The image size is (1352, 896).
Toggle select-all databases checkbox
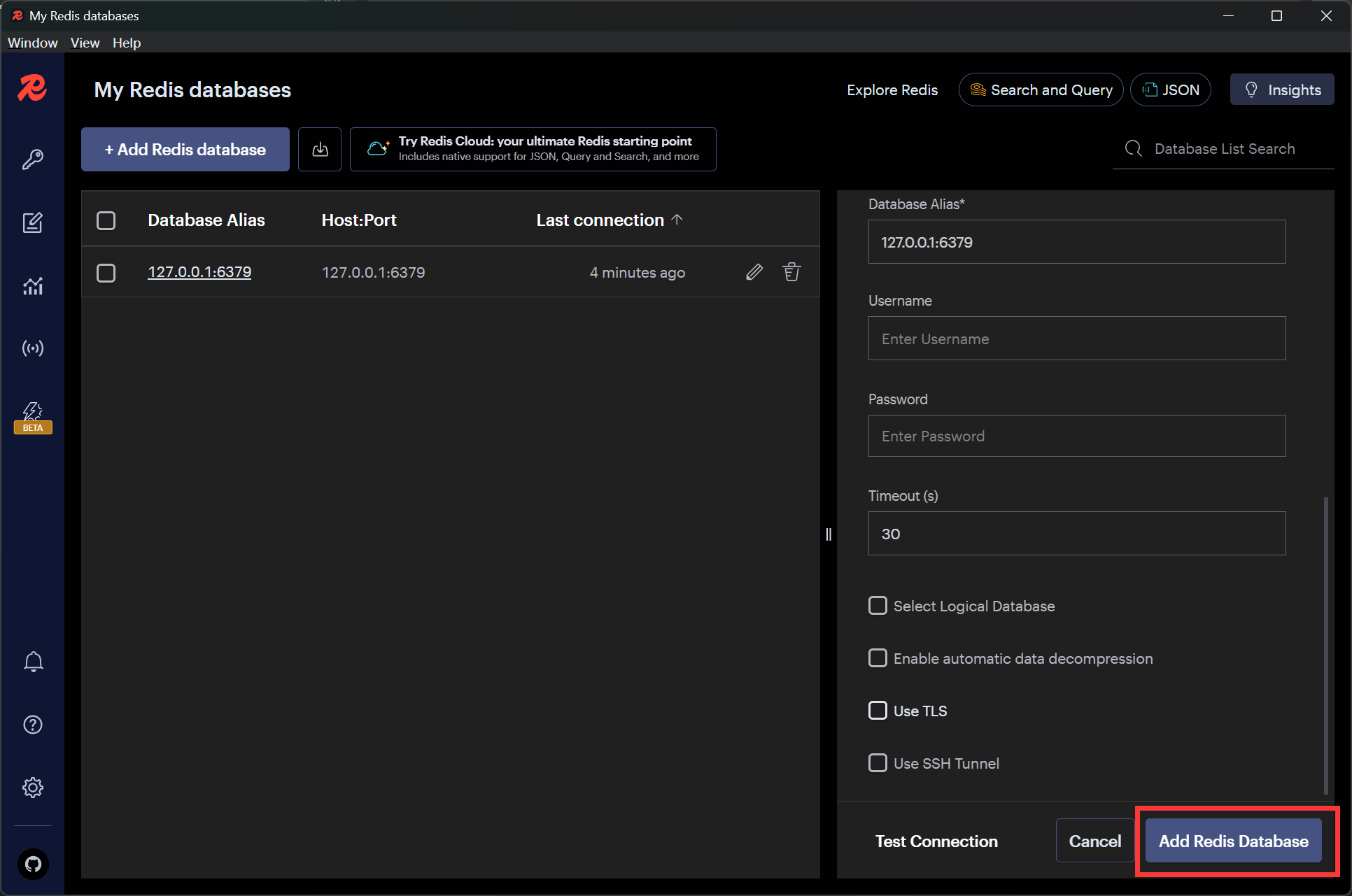[106, 220]
